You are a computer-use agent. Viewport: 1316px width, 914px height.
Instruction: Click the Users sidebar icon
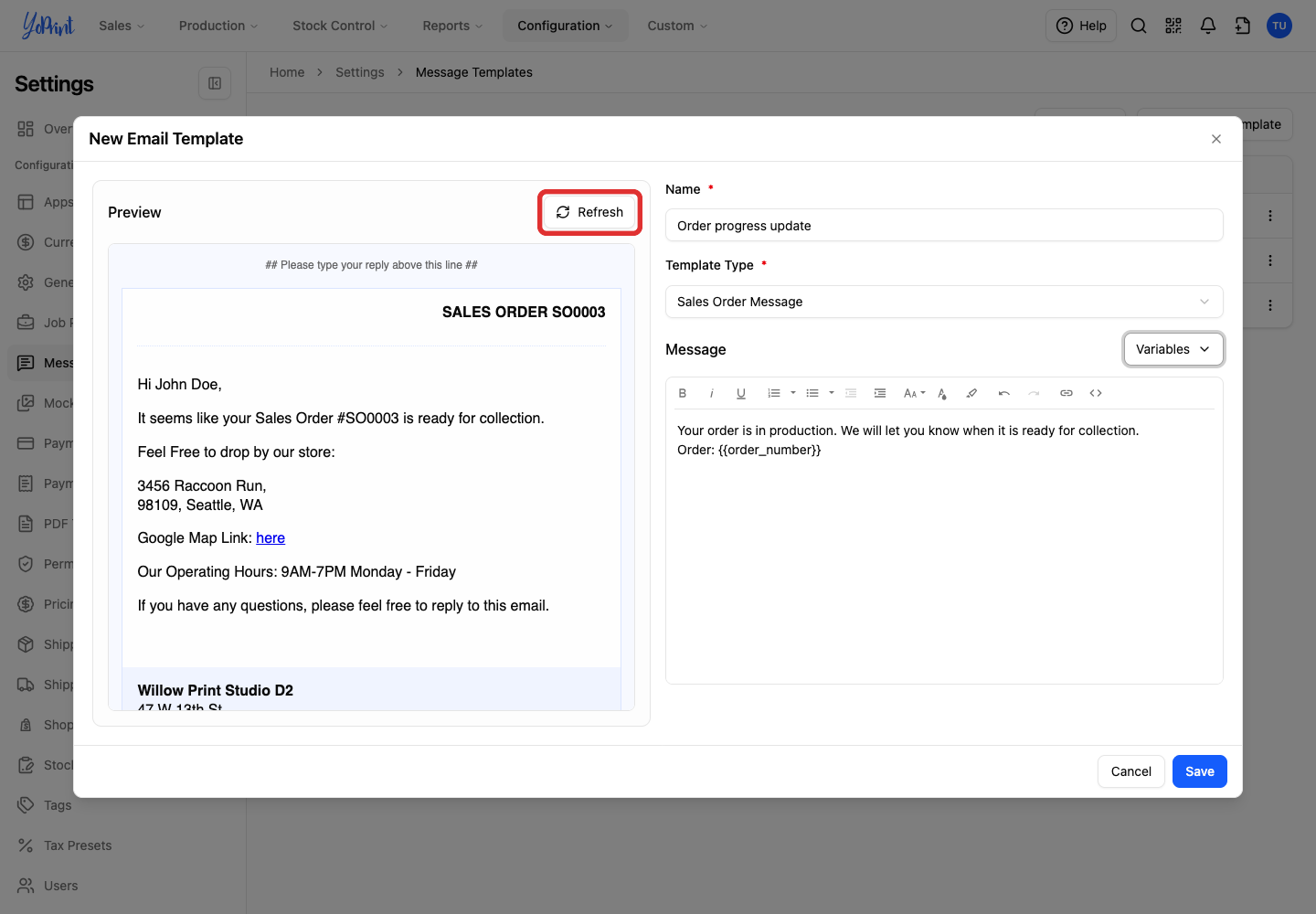tap(26, 886)
